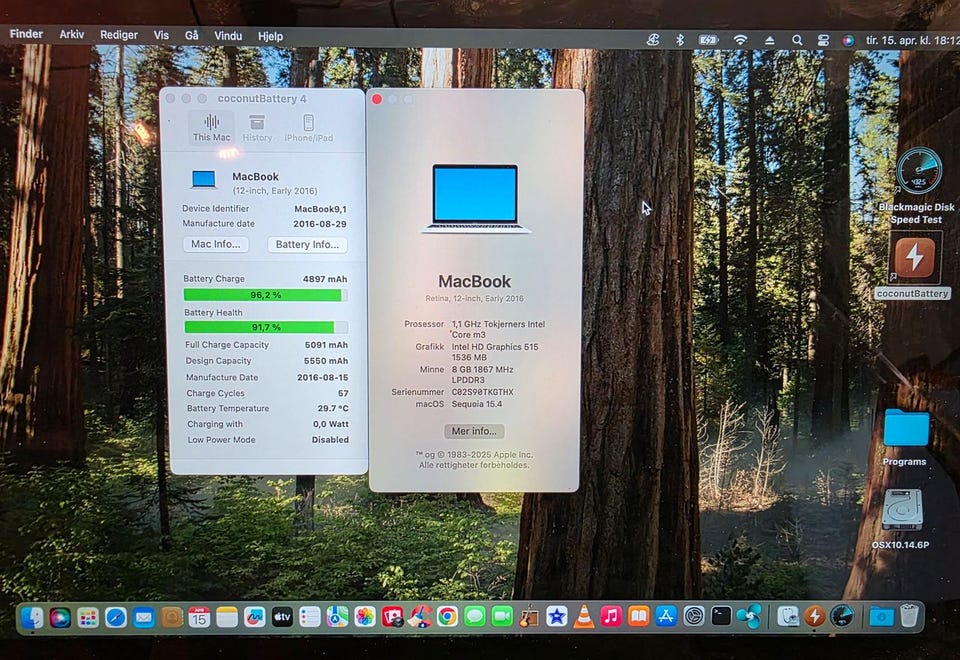The image size is (960, 660).
Task: Click the Siri icon in menu bar
Action: point(848,40)
